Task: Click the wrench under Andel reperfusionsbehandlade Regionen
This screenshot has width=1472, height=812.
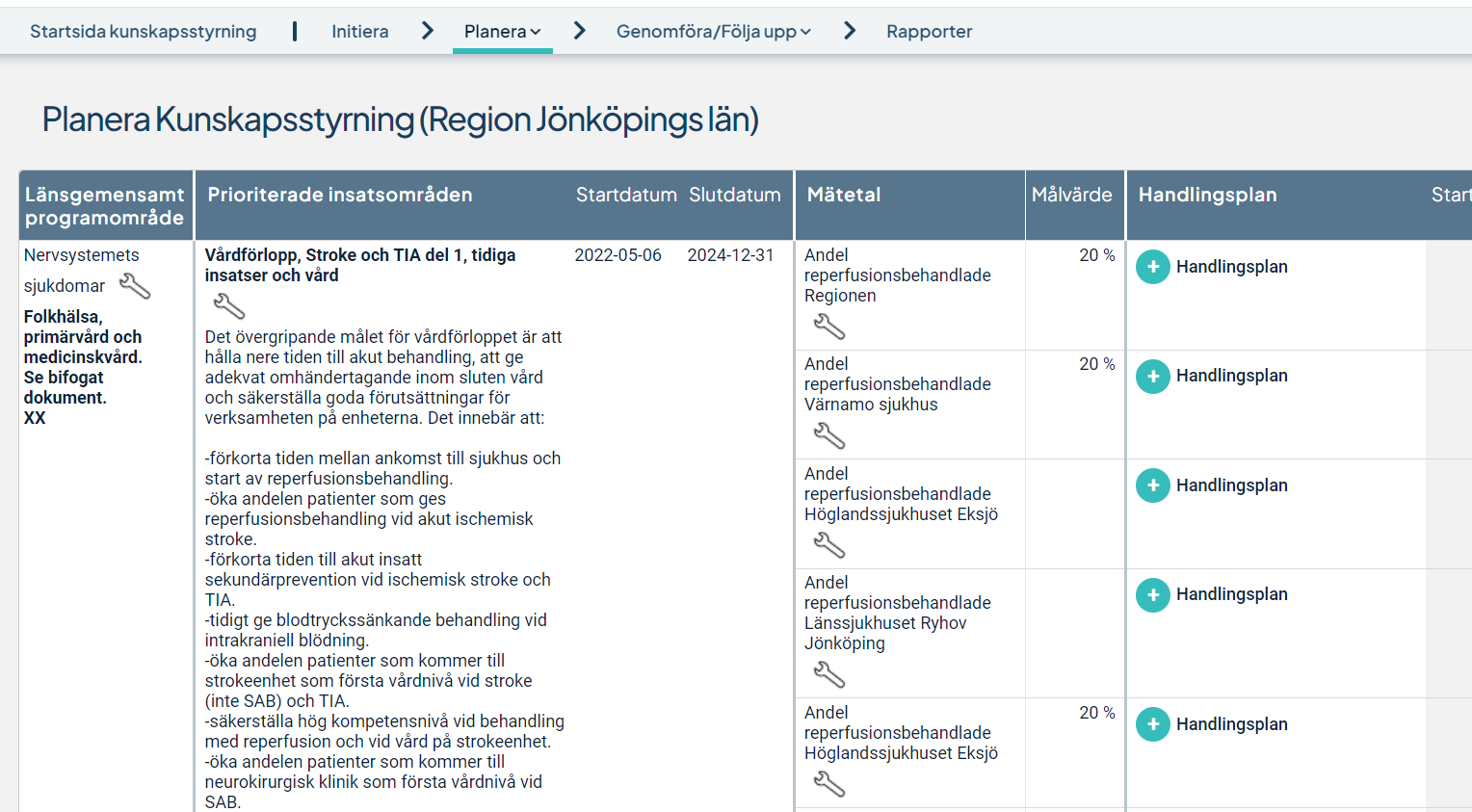Action: [828, 327]
